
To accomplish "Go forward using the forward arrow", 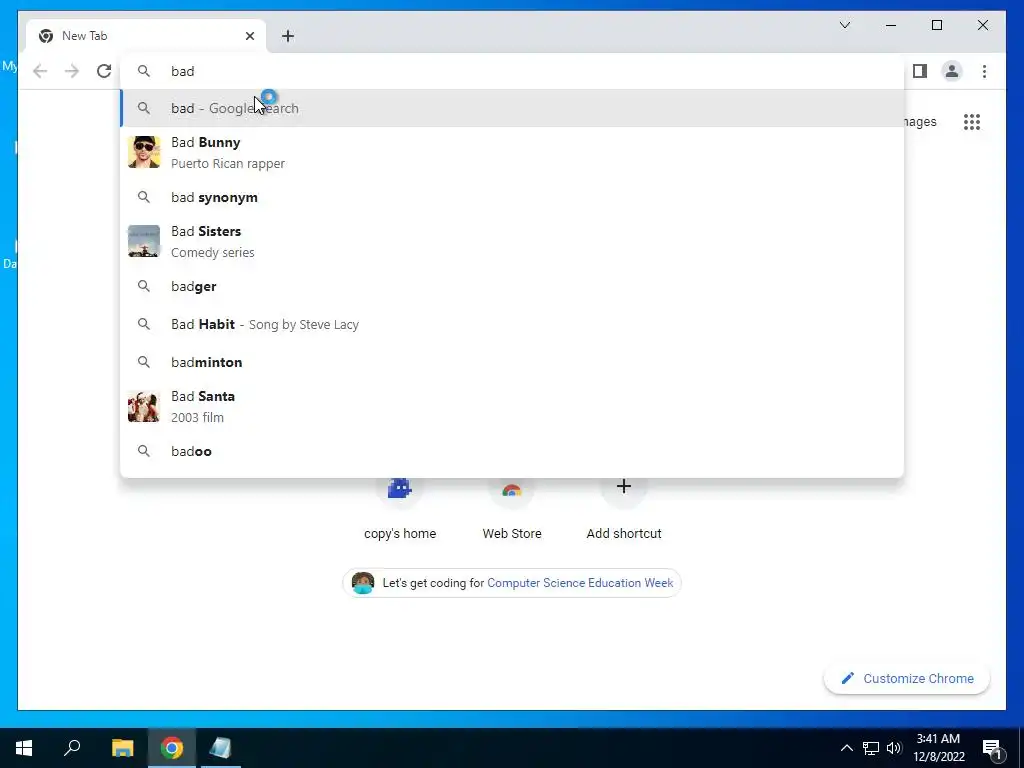I will 72,71.
